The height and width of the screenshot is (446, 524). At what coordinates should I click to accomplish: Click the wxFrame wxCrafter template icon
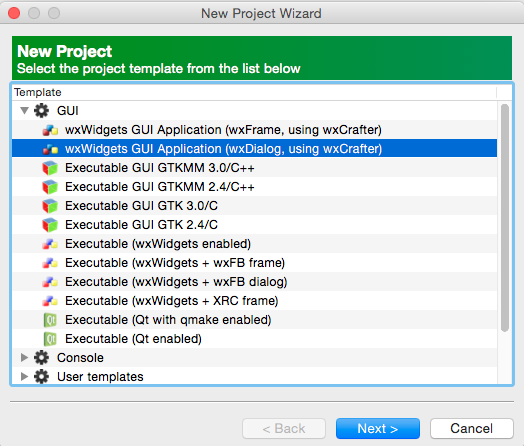[50, 130]
